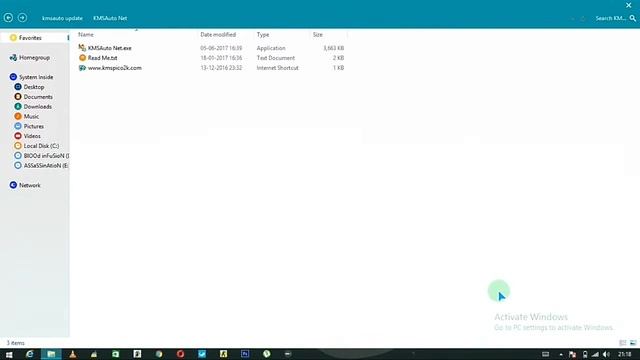Go back to the previous folder
640x360 pixels.
[8, 18]
